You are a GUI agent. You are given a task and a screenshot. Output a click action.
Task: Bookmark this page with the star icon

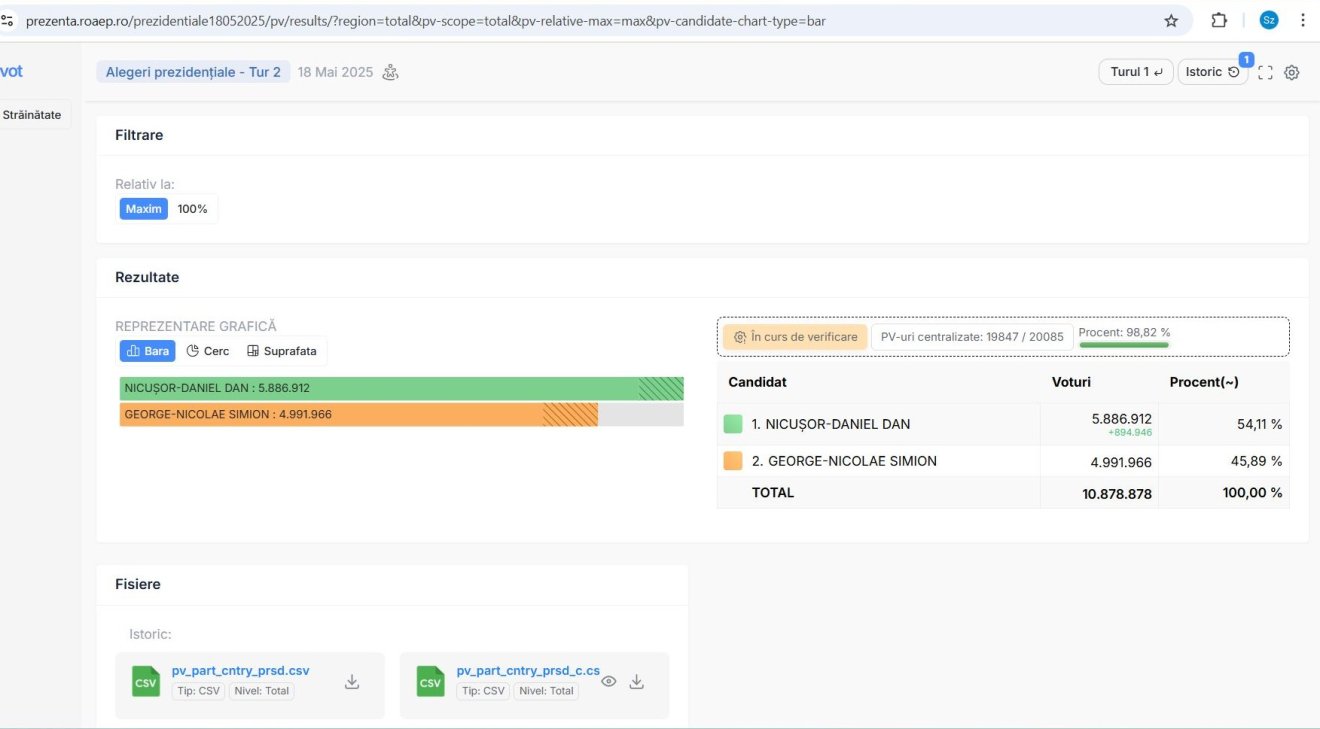pos(1171,20)
